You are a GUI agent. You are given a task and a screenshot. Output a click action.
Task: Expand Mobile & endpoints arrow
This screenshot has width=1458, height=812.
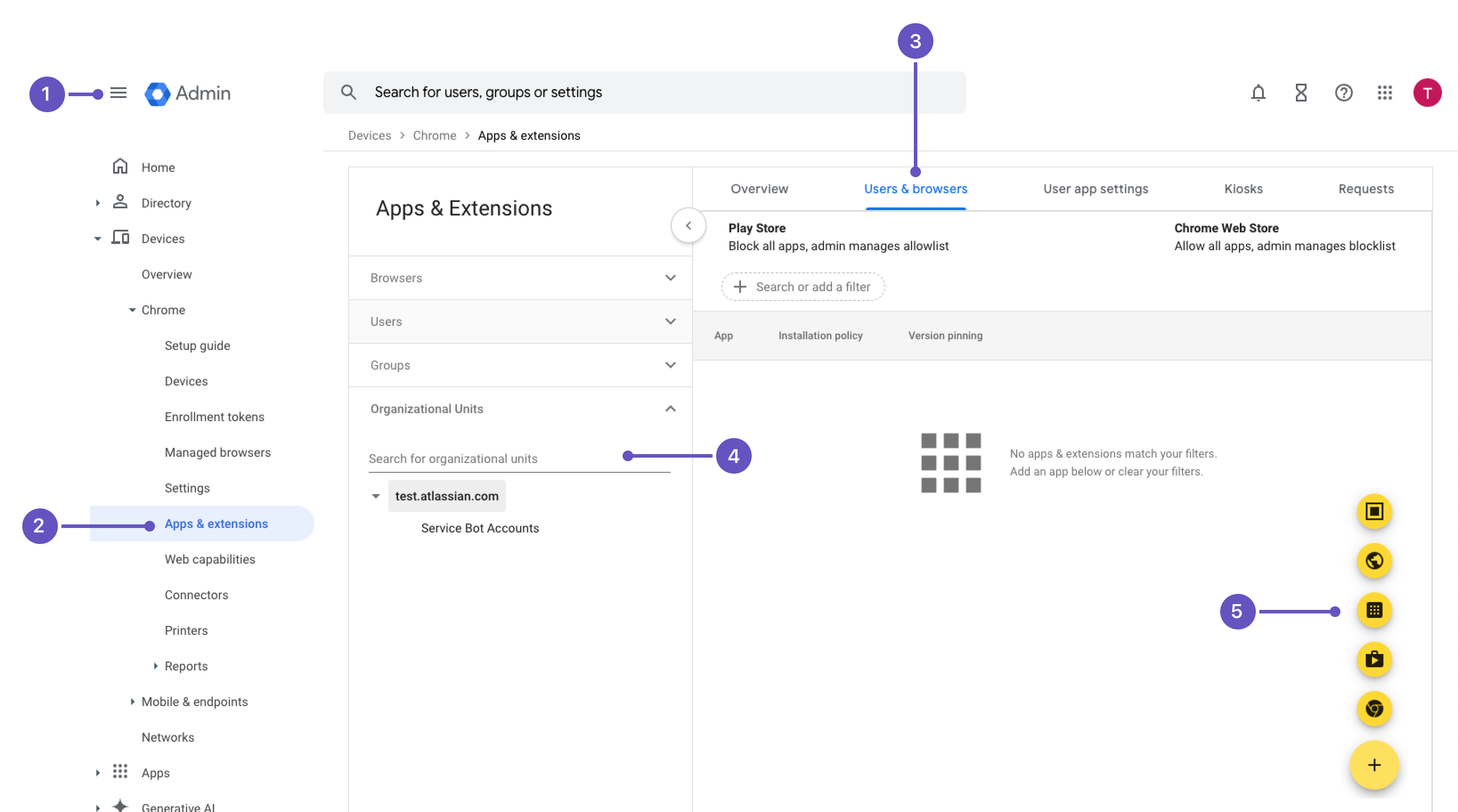[x=132, y=702]
